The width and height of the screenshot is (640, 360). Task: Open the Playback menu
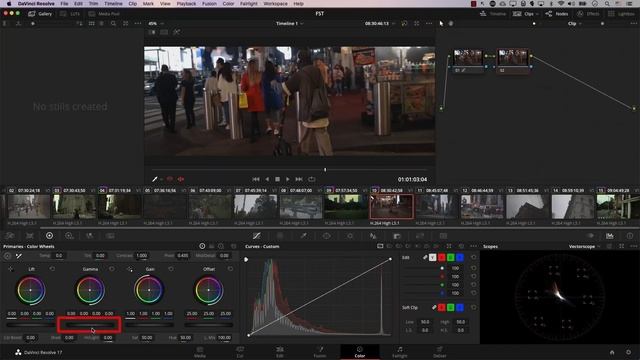(x=186, y=4)
